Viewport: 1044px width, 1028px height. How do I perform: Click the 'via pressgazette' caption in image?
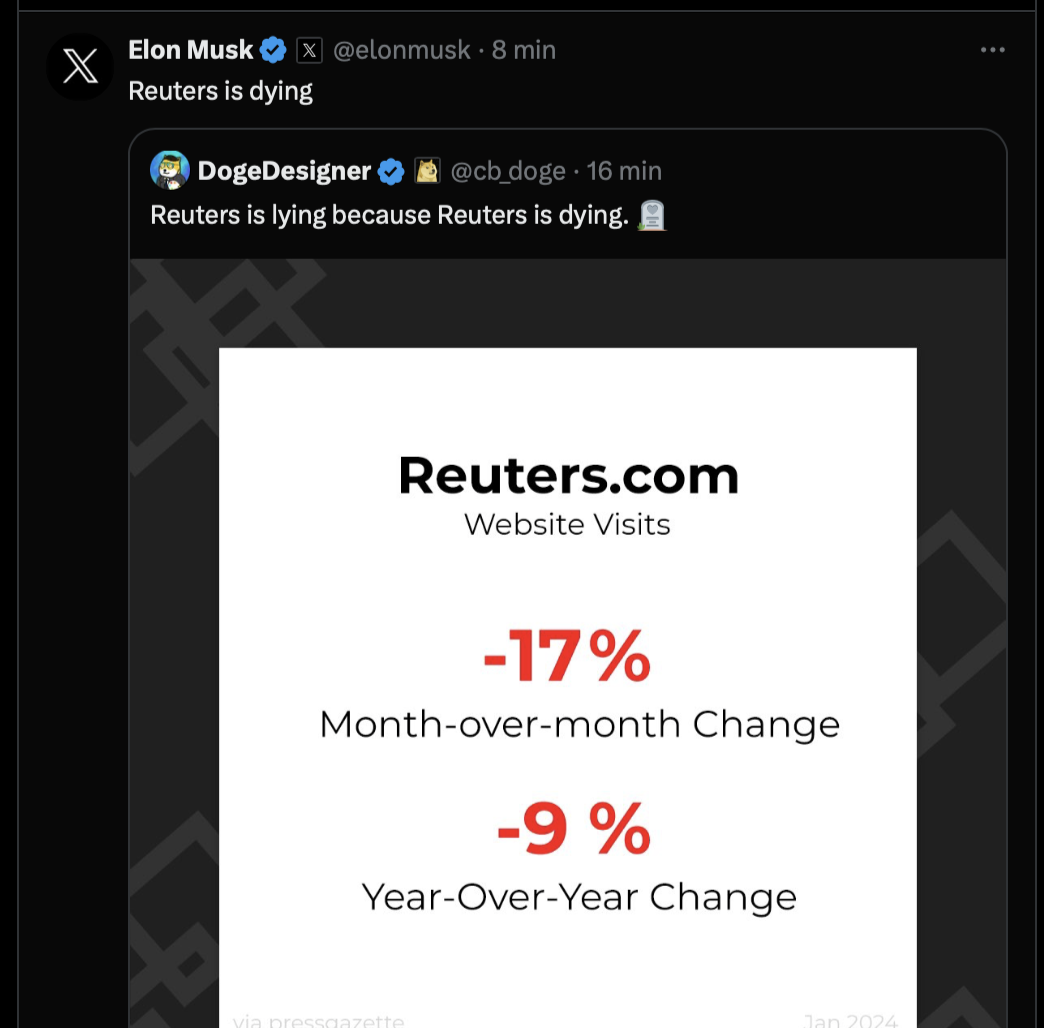tap(318, 1020)
